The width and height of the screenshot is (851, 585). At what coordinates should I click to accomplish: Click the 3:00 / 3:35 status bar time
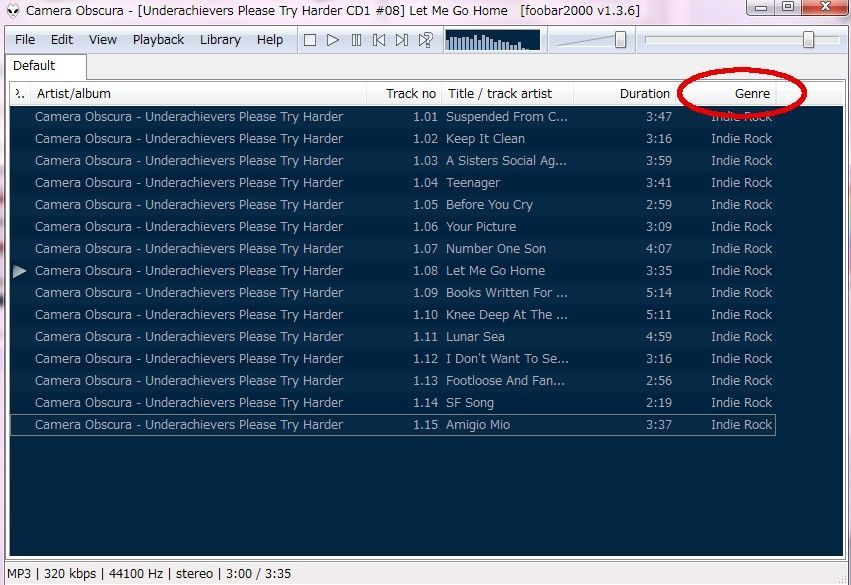pyautogui.click(x=258, y=574)
